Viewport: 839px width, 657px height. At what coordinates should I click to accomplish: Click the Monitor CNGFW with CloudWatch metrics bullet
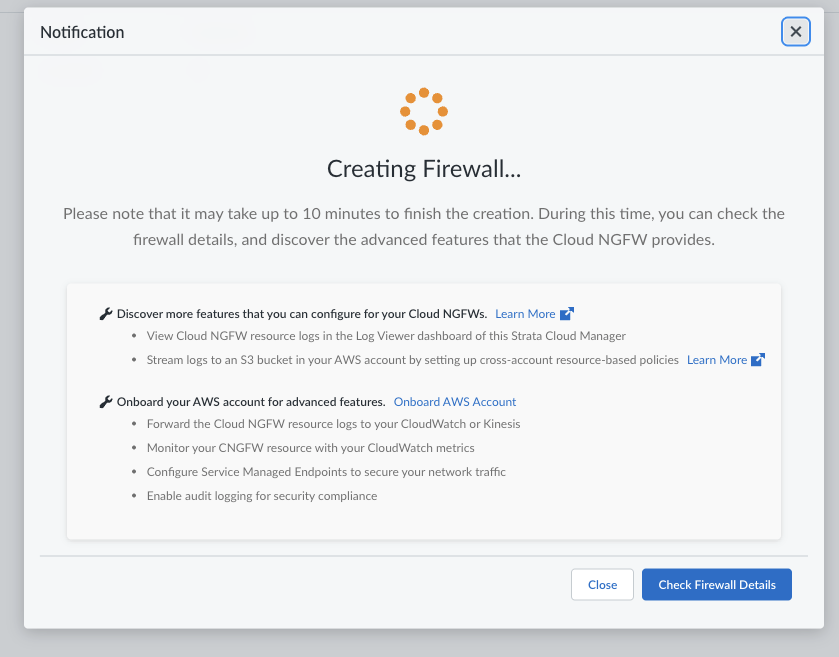[310, 448]
